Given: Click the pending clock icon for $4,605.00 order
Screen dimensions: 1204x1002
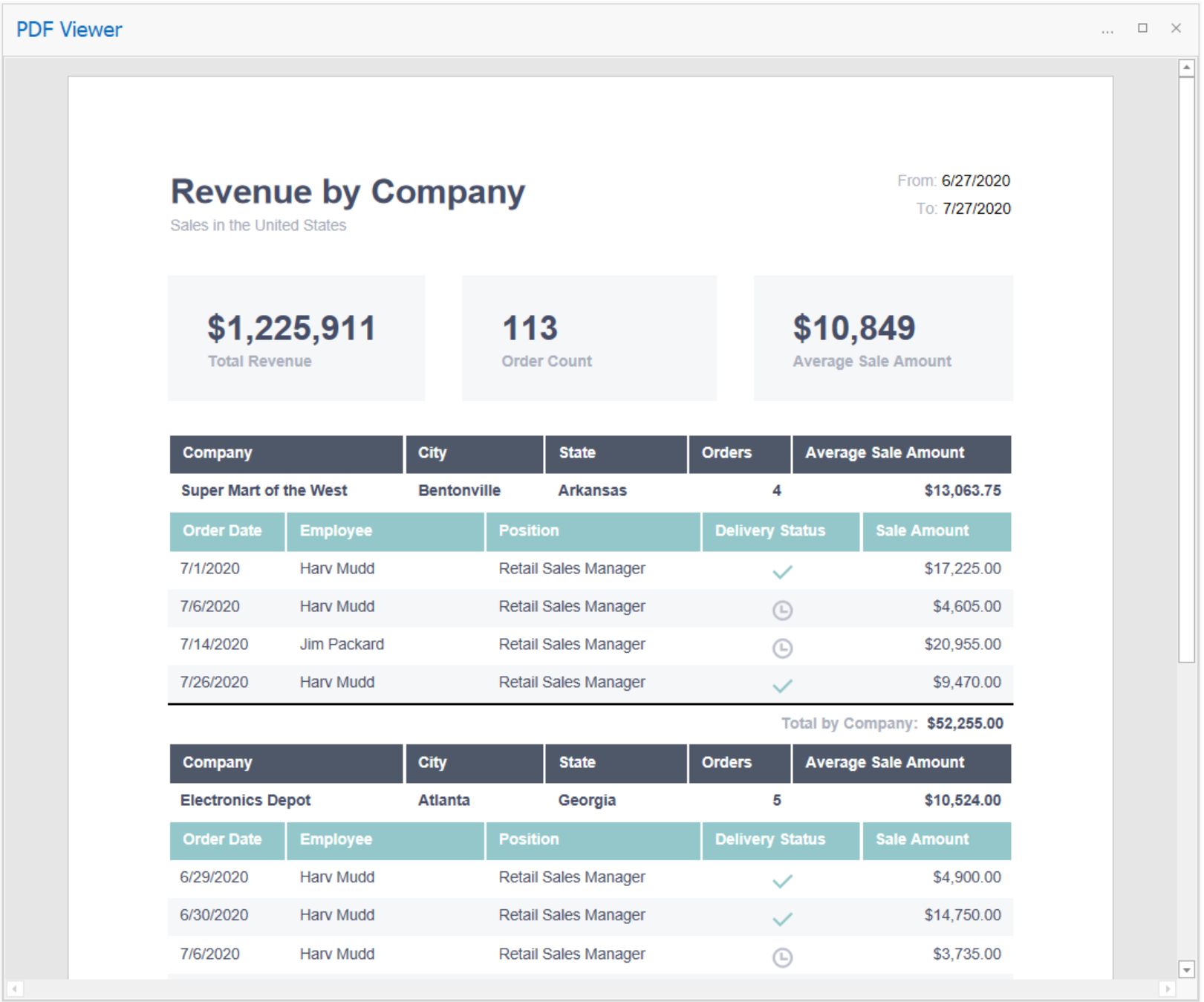Looking at the screenshot, I should tap(782, 610).
